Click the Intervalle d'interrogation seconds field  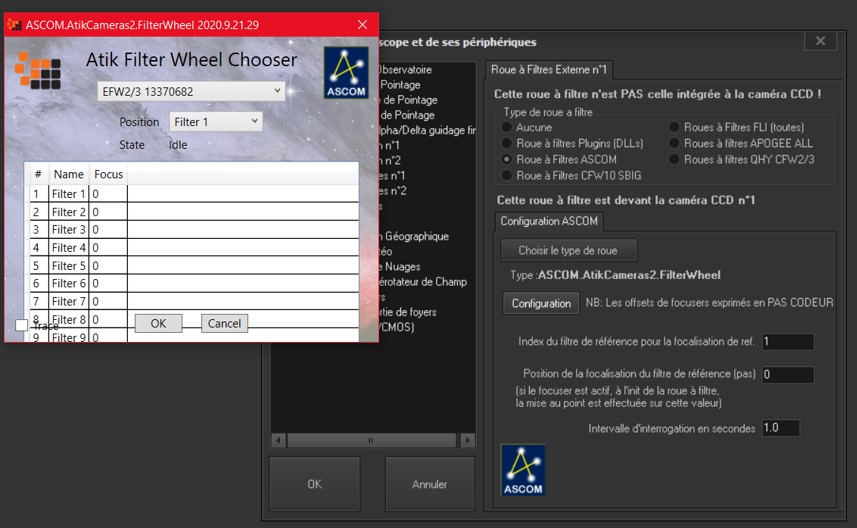780,428
